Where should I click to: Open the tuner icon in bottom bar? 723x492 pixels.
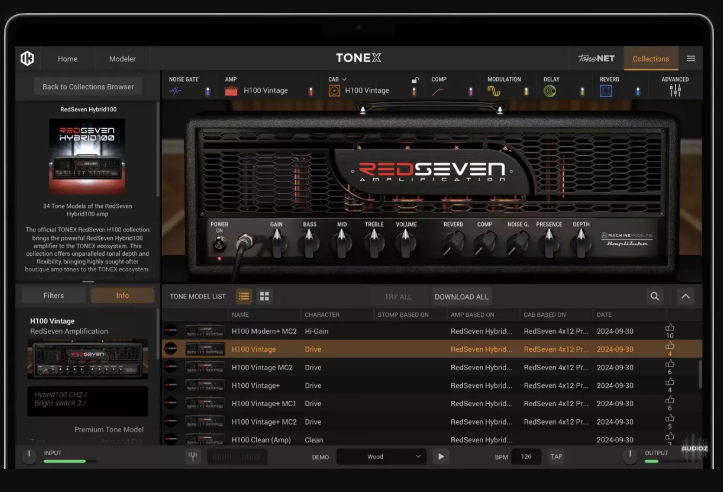click(x=193, y=456)
